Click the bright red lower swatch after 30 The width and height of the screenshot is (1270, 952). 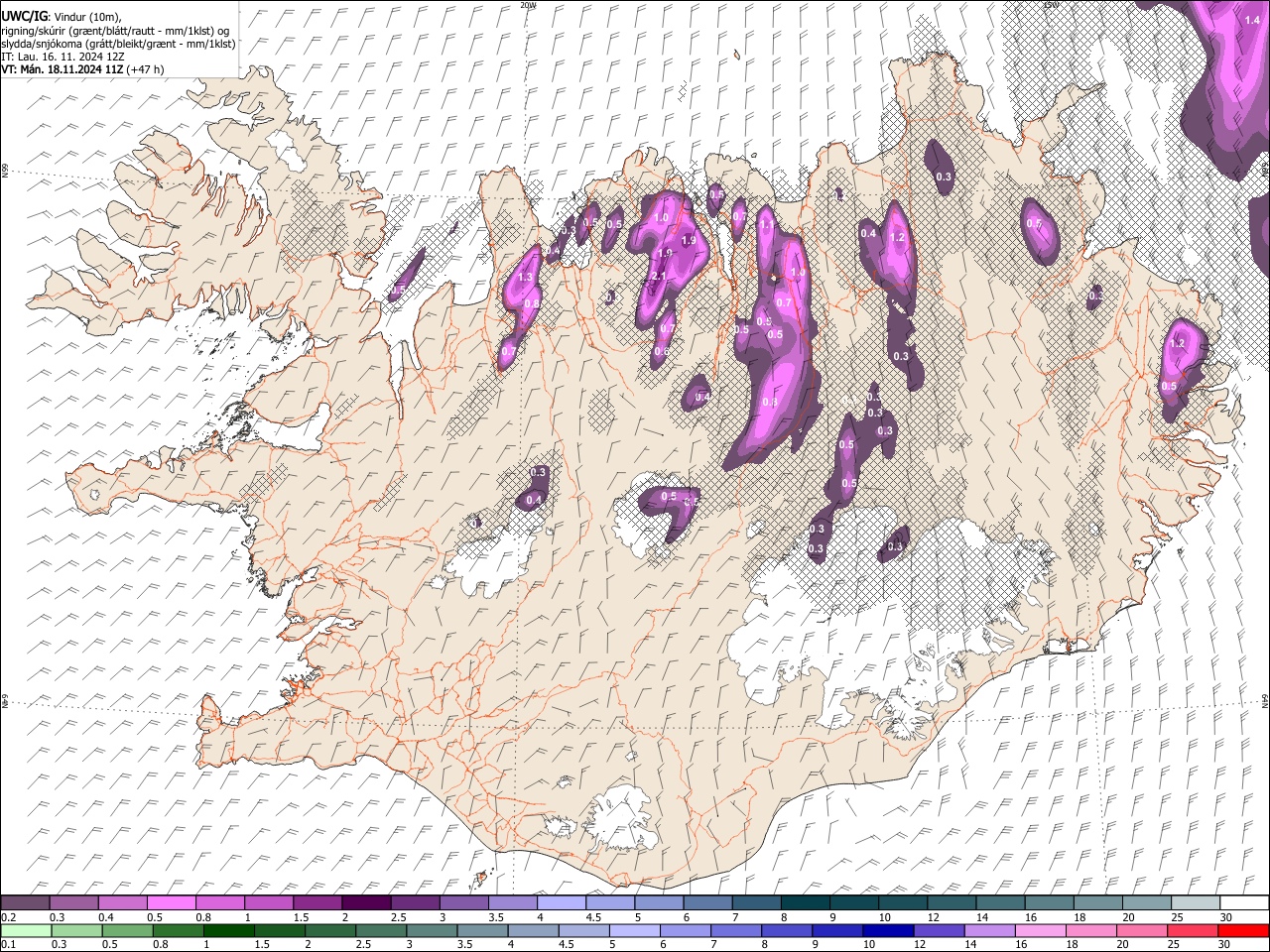click(x=1244, y=931)
